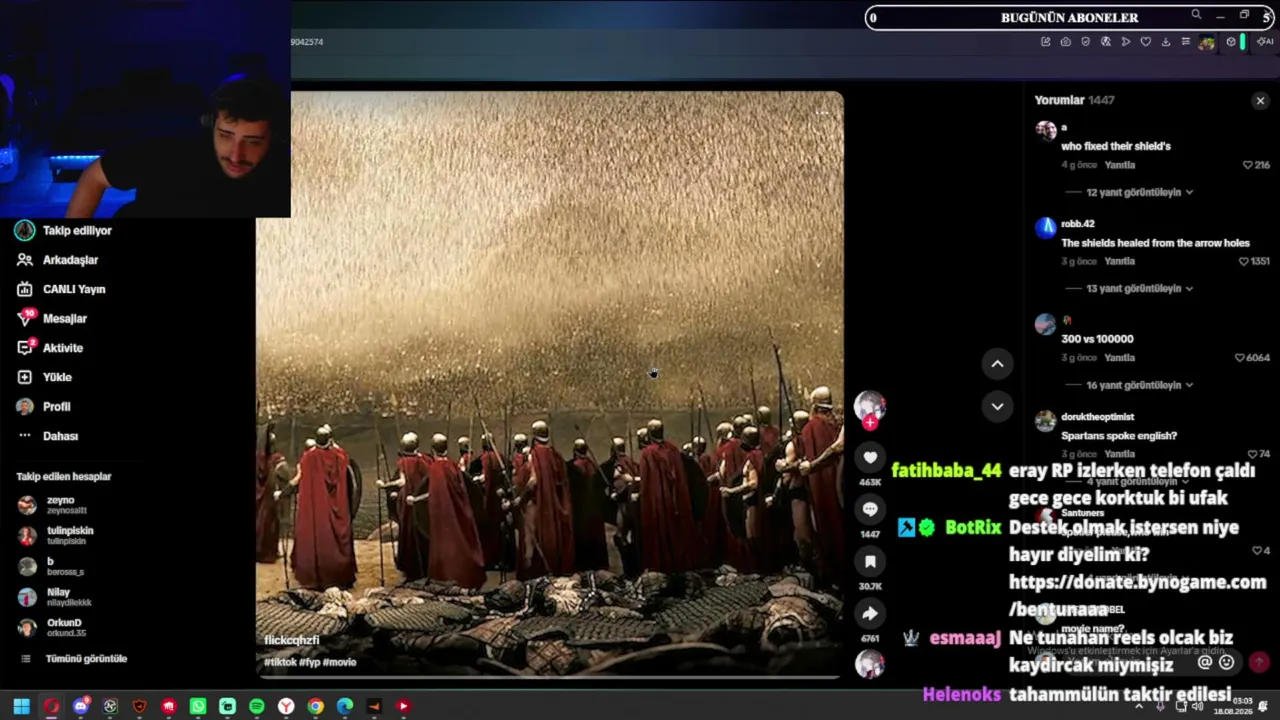Bookmark the video with the save icon

870,562
